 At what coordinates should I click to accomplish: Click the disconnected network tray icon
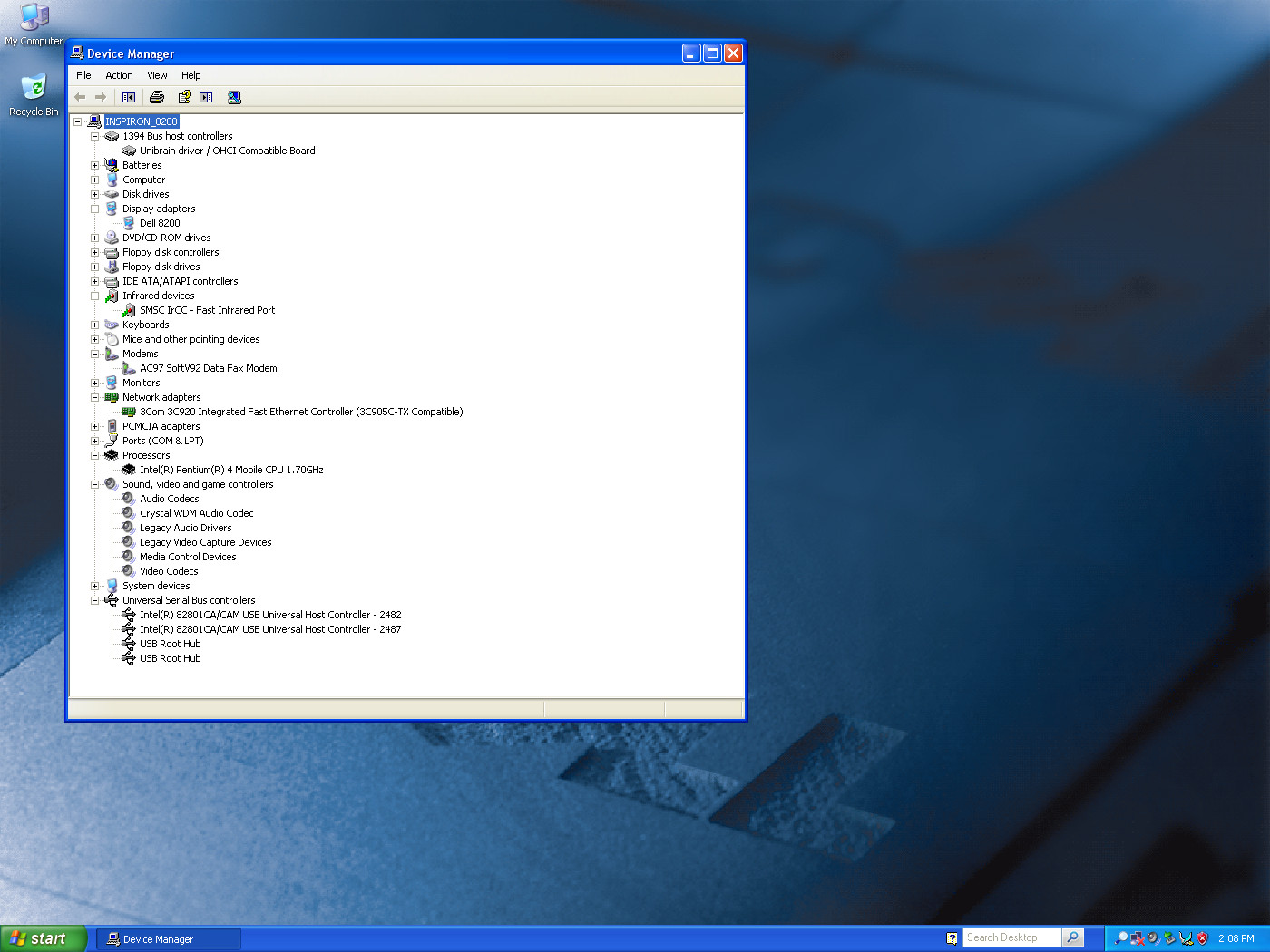click(x=1137, y=938)
